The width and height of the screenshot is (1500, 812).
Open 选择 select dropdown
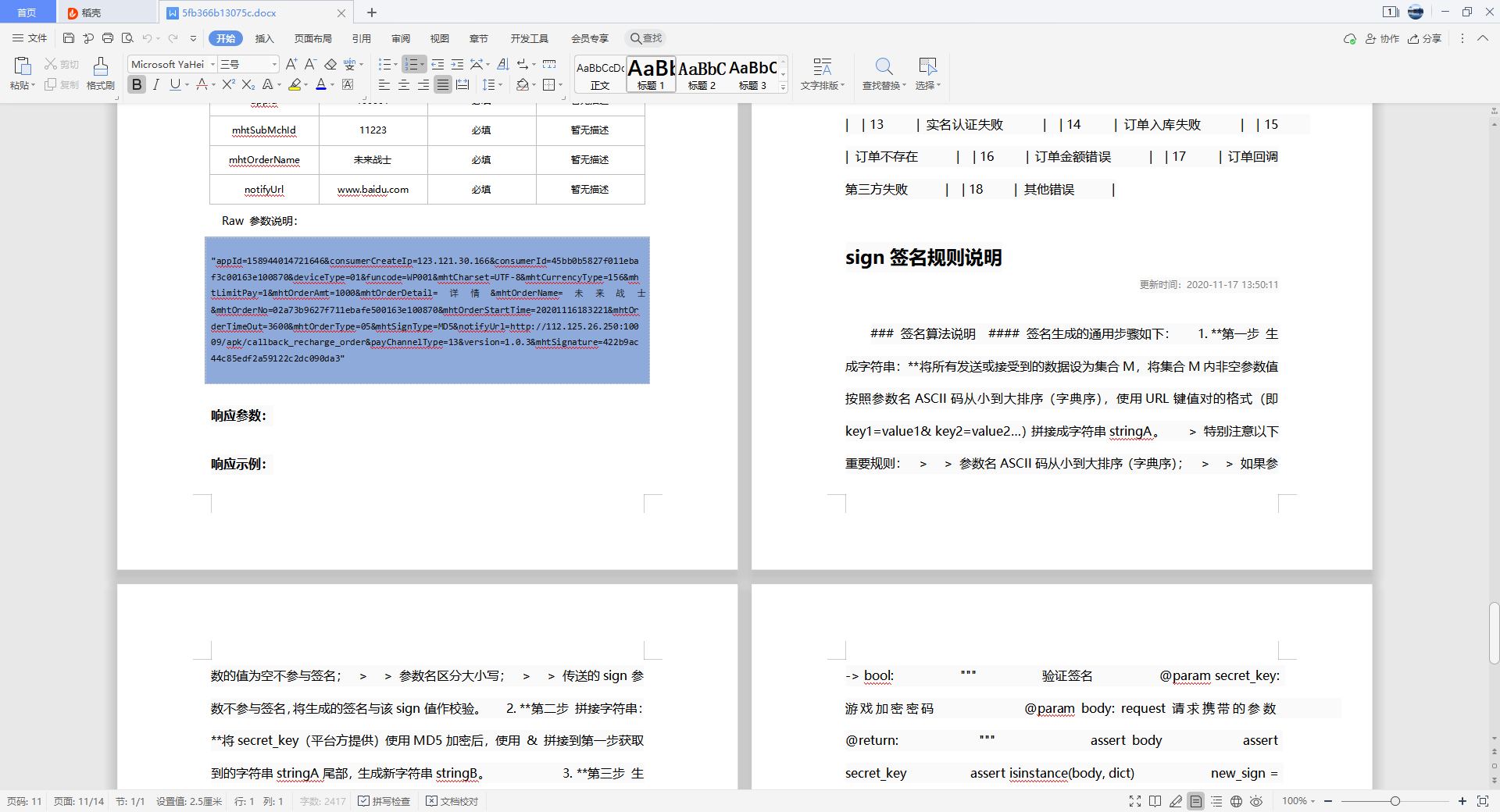coord(928,74)
